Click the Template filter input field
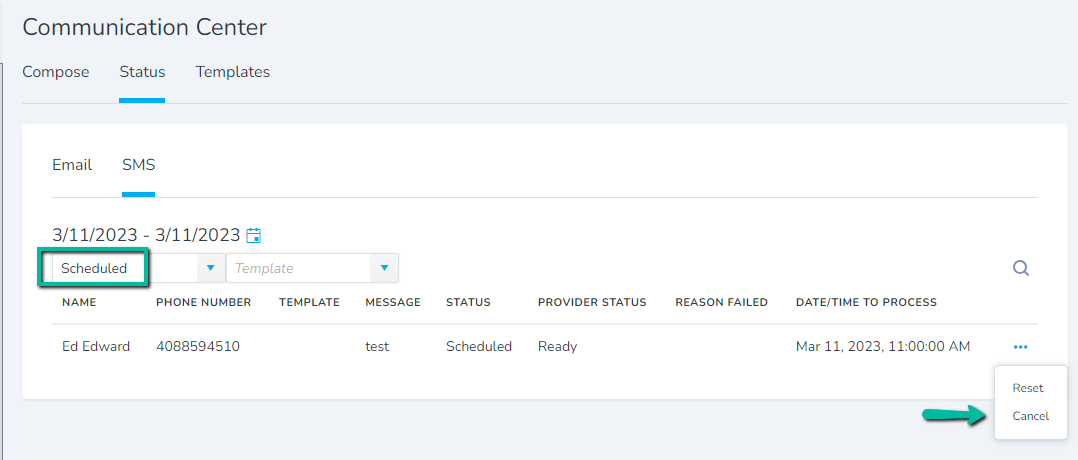 click(x=299, y=268)
